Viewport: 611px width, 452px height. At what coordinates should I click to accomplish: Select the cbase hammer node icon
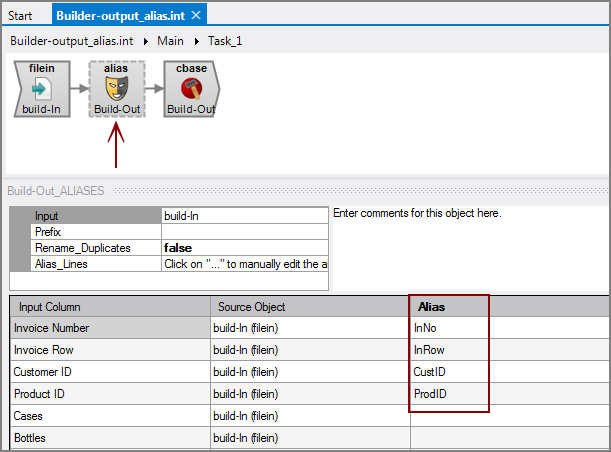click(x=191, y=89)
